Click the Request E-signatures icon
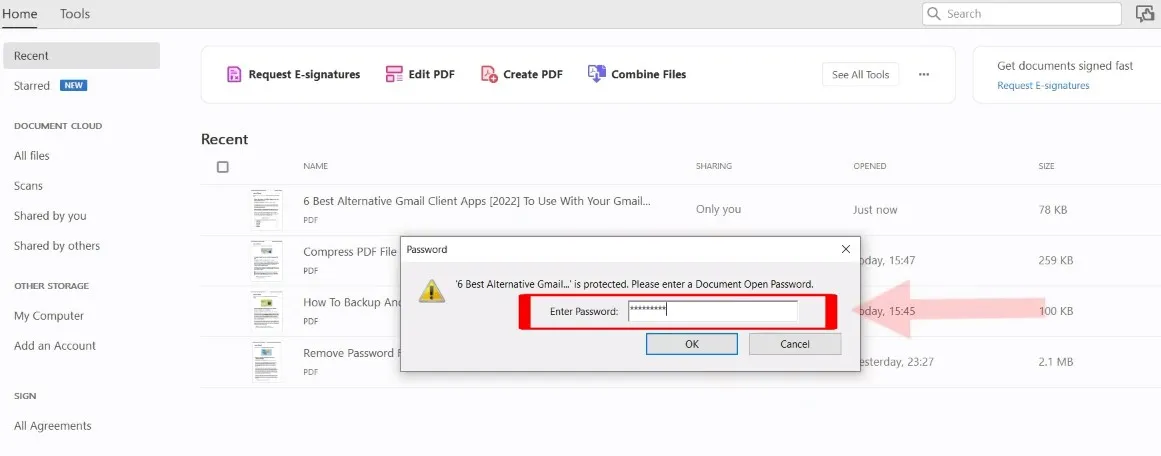 pyautogui.click(x=234, y=74)
